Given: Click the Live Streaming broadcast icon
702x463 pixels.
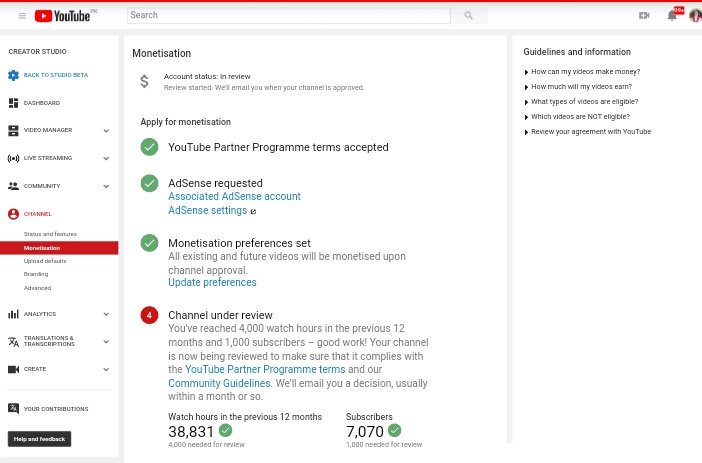Looking at the screenshot, I should pyautogui.click(x=13, y=158).
